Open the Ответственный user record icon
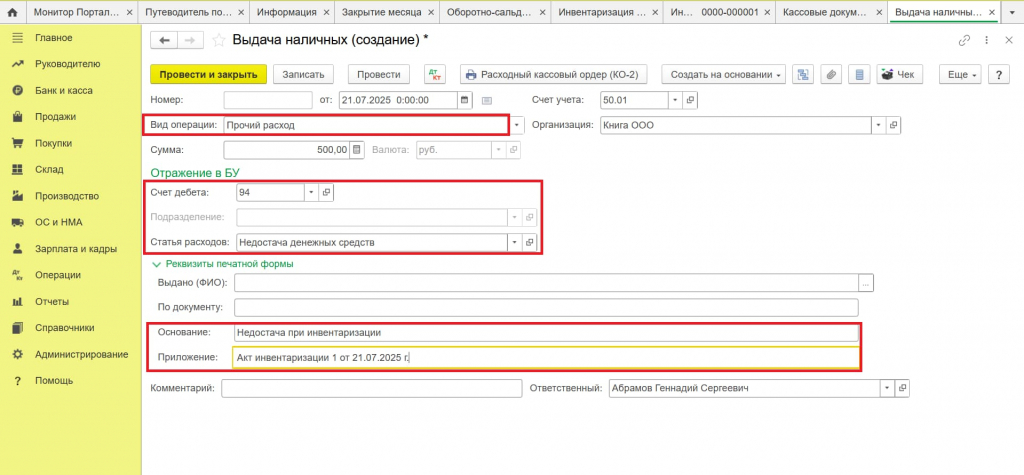The image size is (1024, 475). [x=902, y=388]
